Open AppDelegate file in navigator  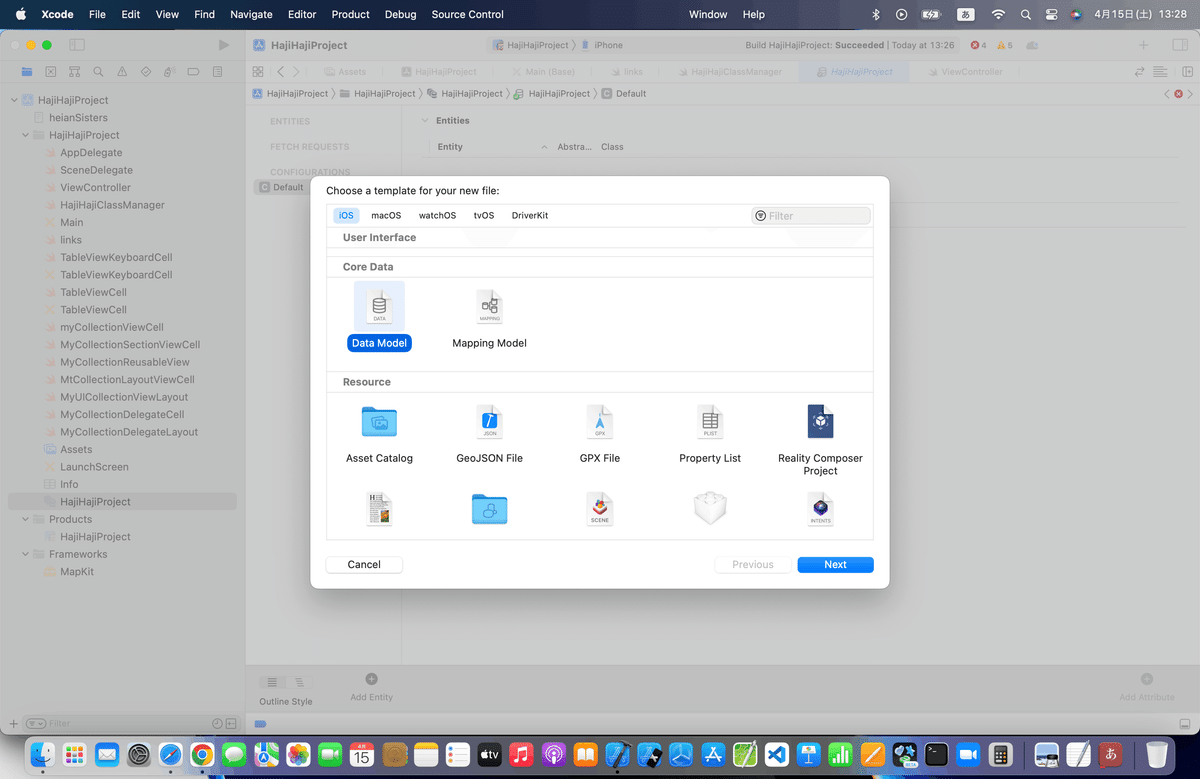(91, 152)
